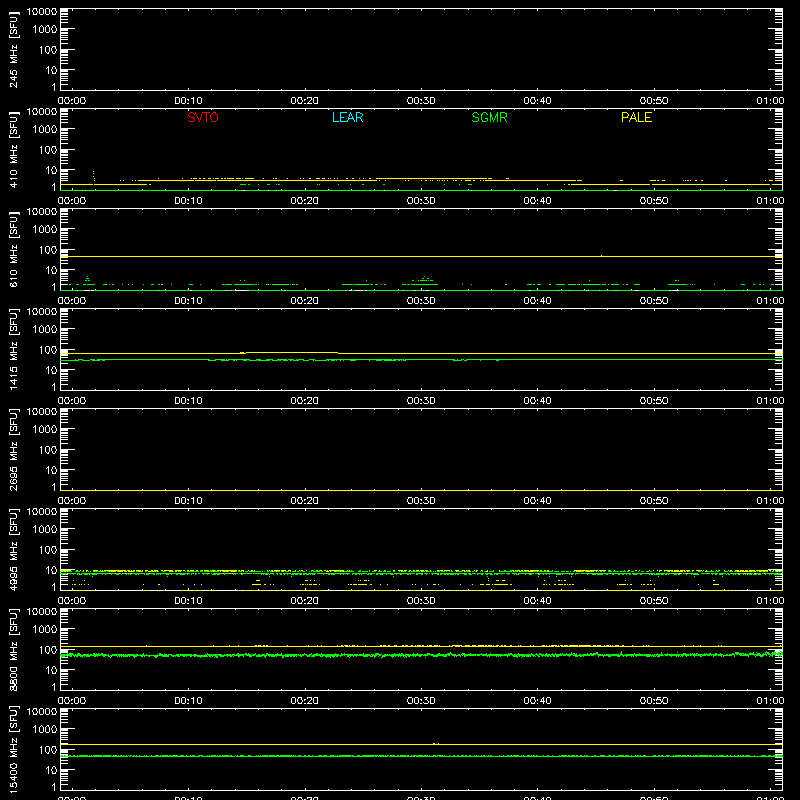Select the 1415 MHz [SFU] axis title
The image size is (800, 800).
point(13,349)
